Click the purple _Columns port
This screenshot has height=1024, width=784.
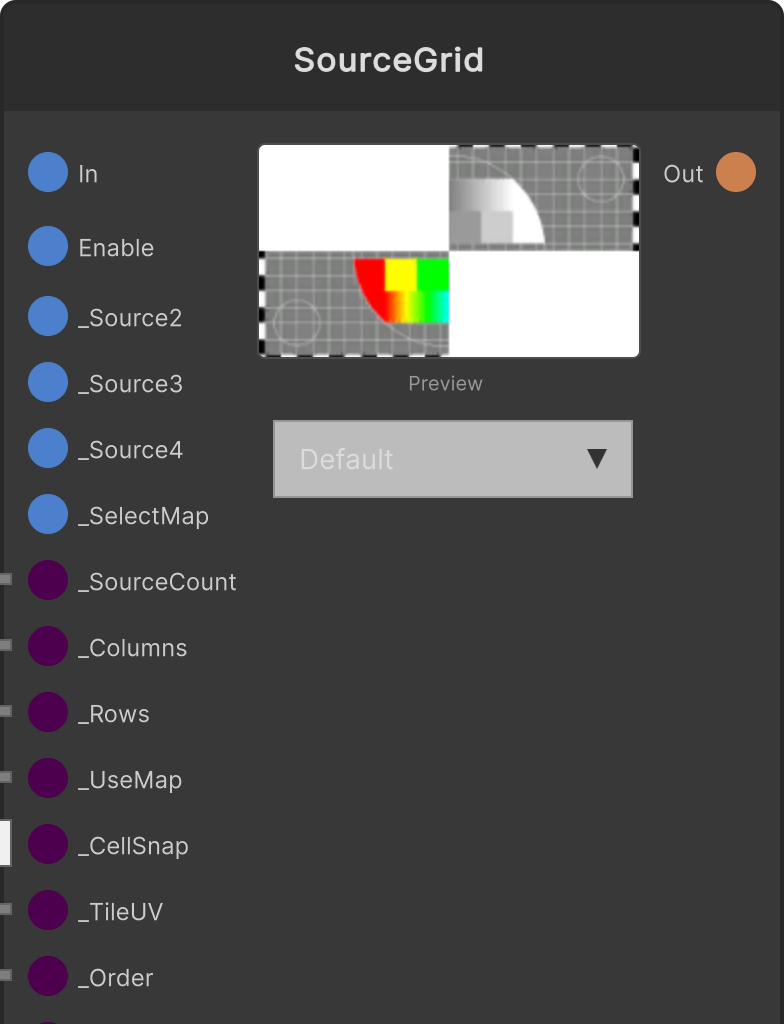[48, 646]
